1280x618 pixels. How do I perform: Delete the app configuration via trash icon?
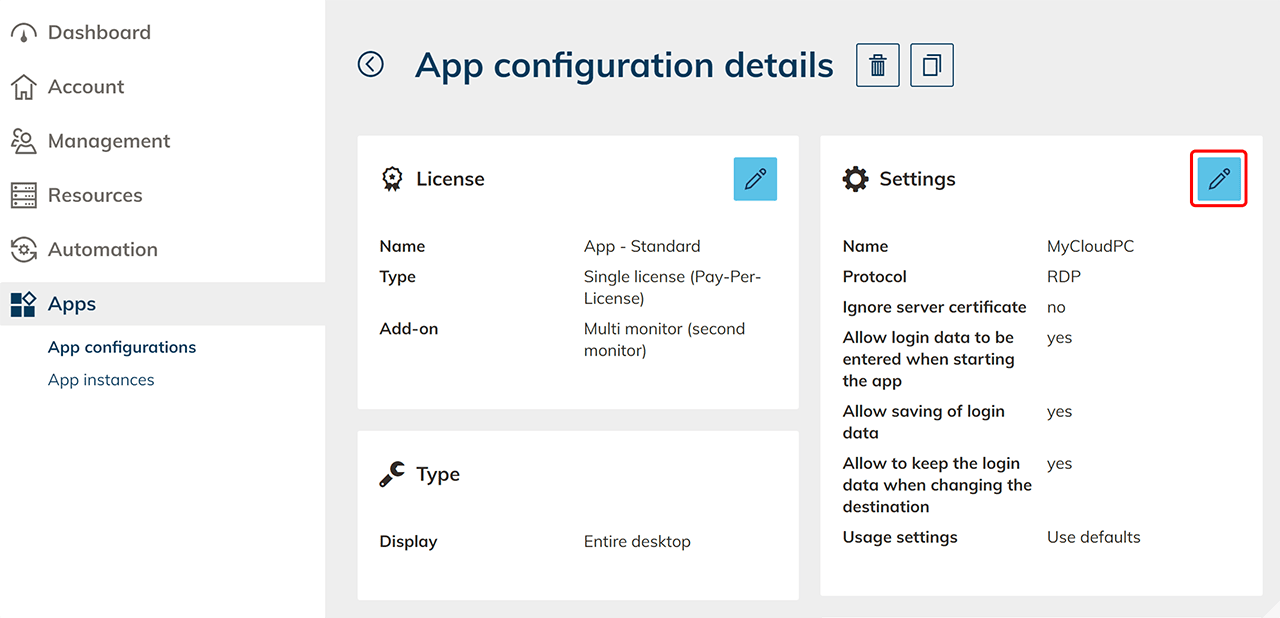878,66
